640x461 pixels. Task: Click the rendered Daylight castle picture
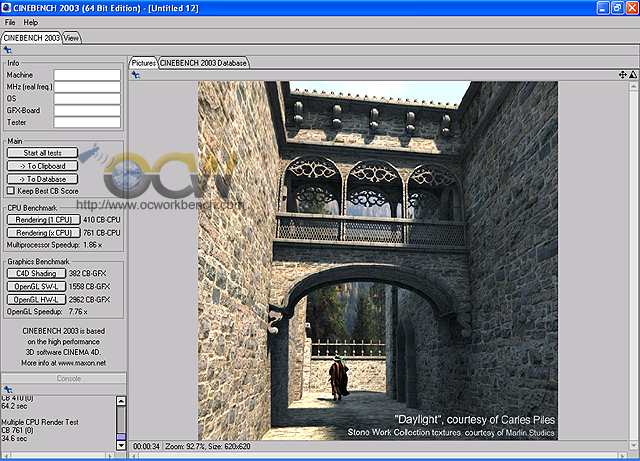point(378,261)
